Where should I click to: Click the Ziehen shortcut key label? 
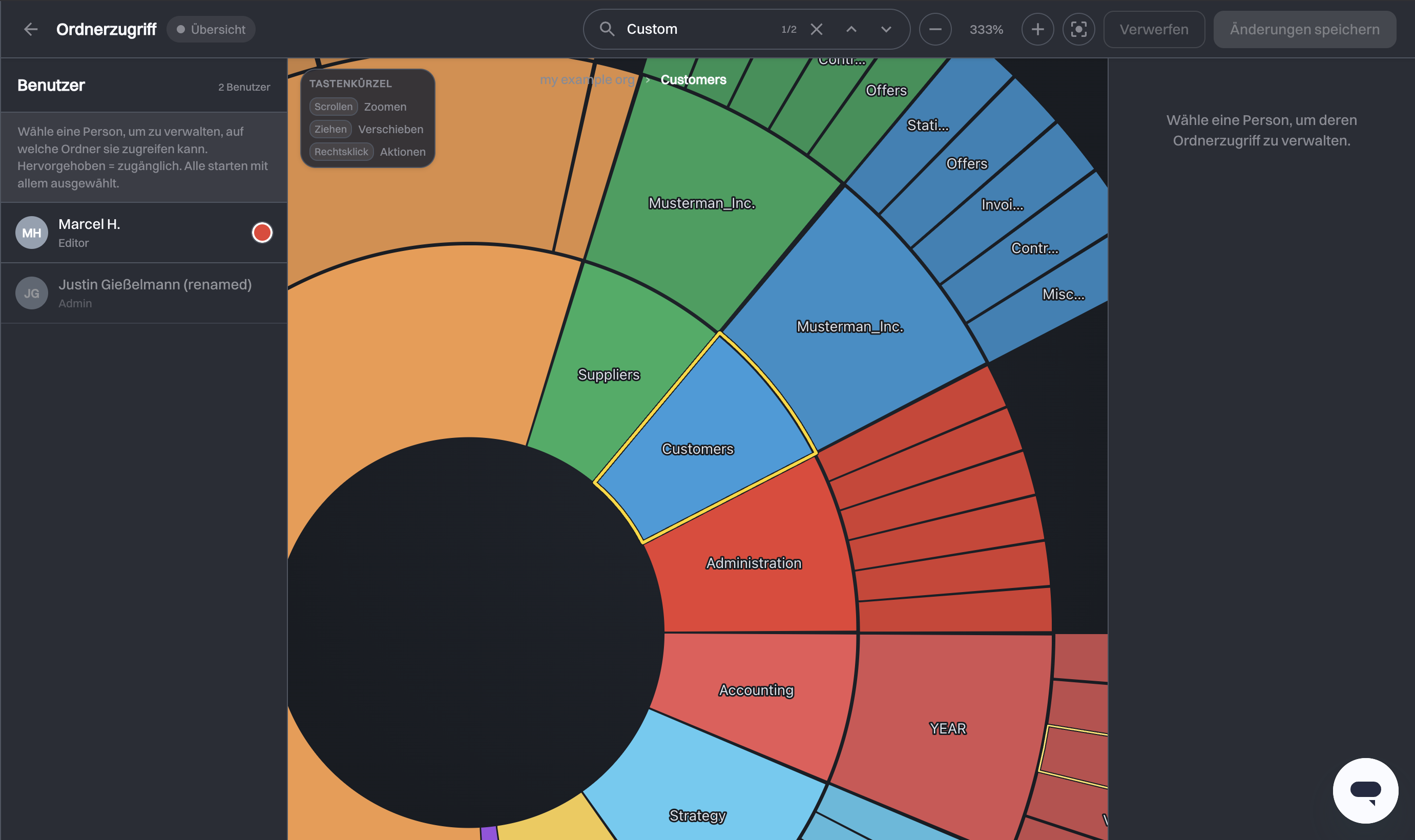pos(330,129)
